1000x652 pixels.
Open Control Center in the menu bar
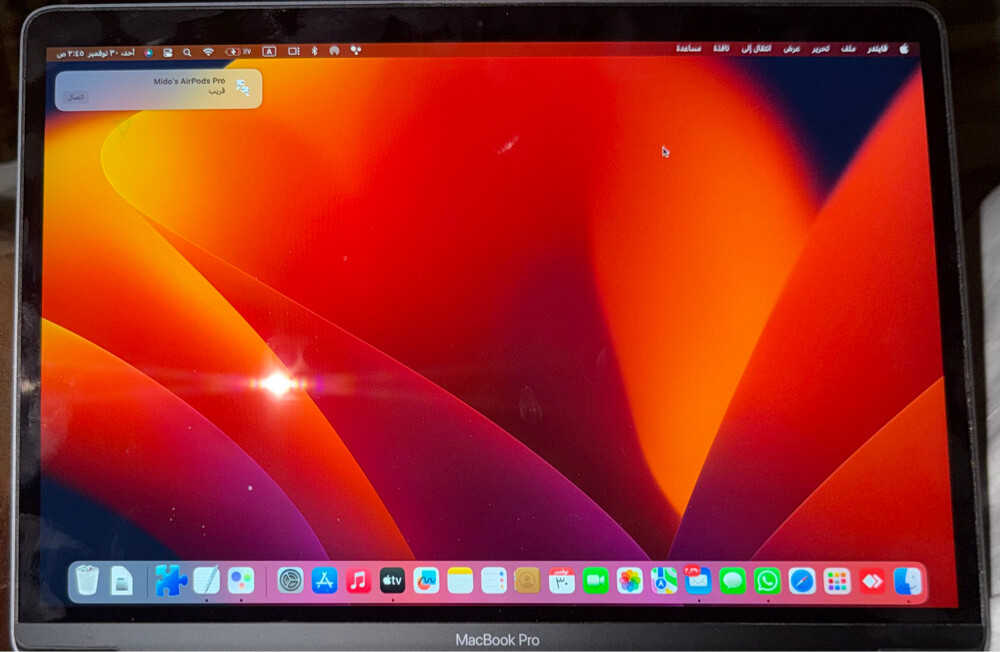click(168, 53)
